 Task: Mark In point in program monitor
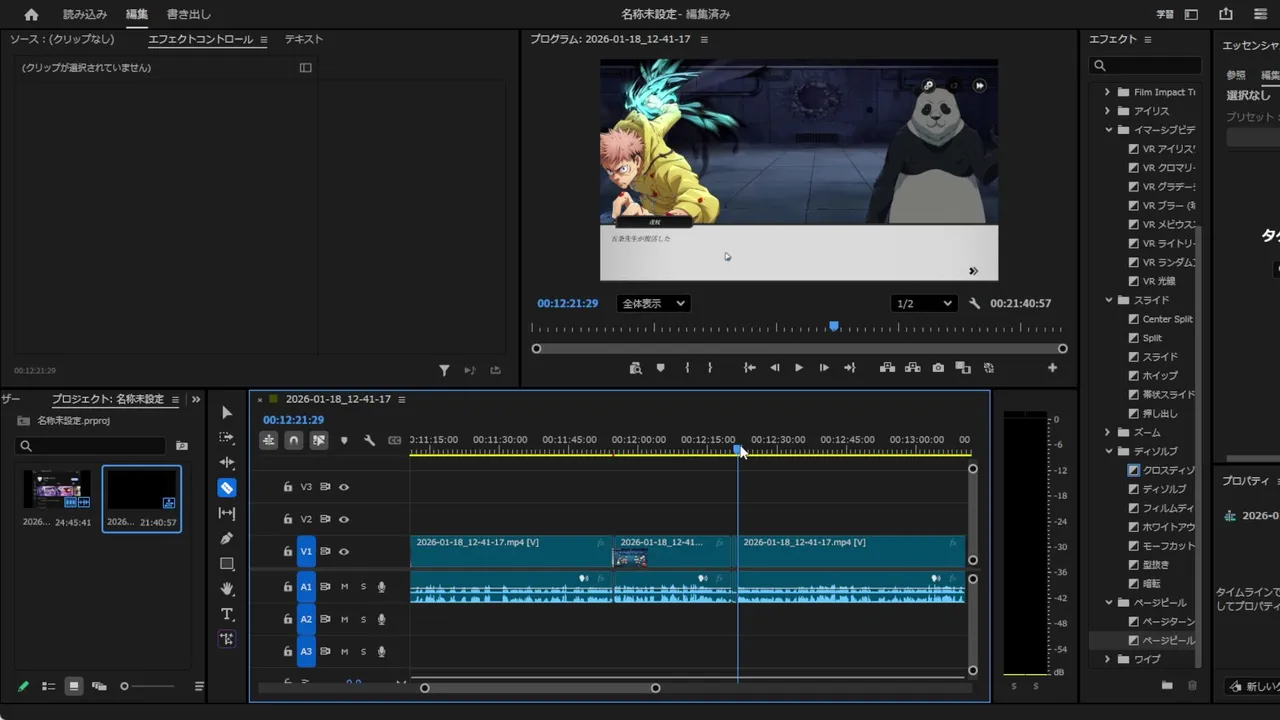pos(687,368)
